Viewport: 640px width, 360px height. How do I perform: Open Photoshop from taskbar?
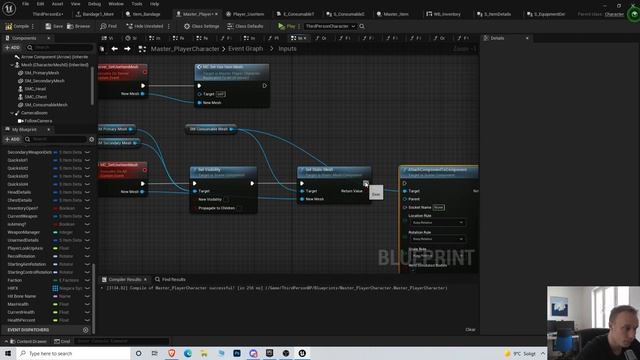pos(237,353)
